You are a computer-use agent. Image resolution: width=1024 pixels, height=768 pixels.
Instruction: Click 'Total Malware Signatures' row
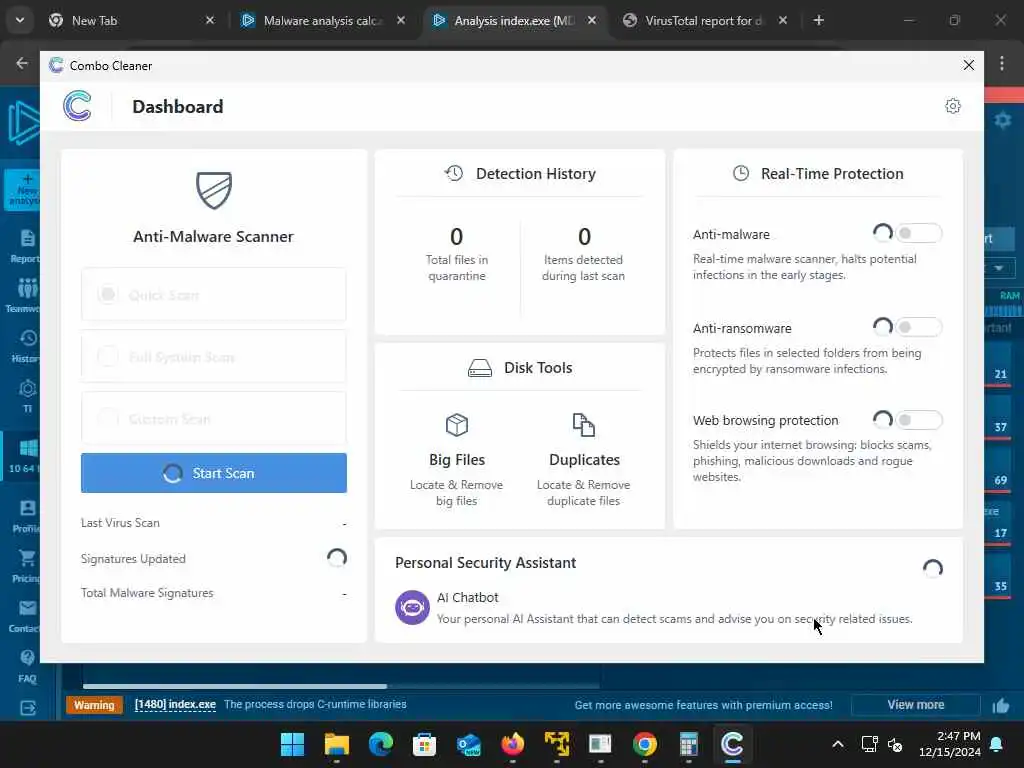pos(214,593)
